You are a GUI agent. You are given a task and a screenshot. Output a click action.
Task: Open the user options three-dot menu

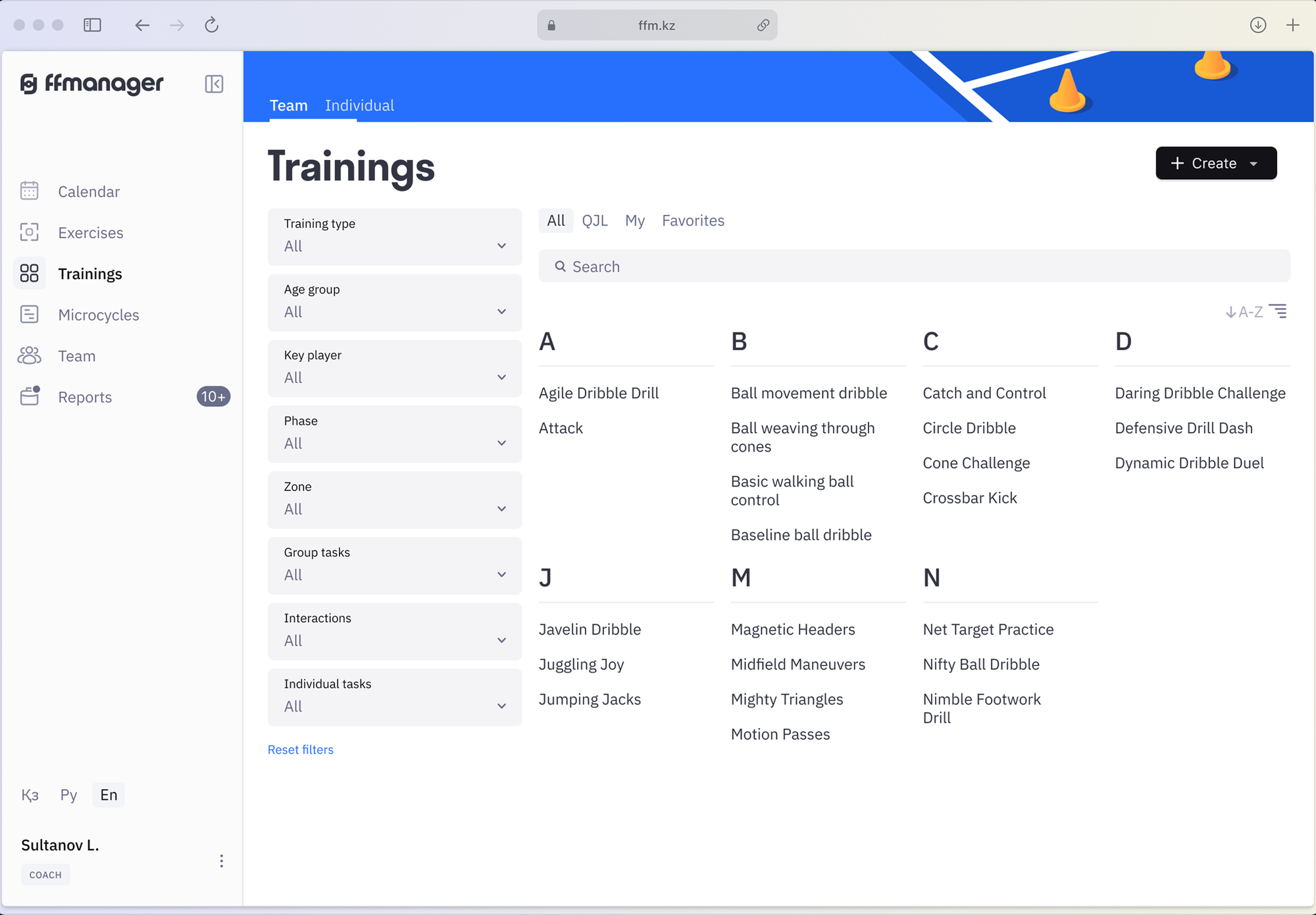point(222,861)
